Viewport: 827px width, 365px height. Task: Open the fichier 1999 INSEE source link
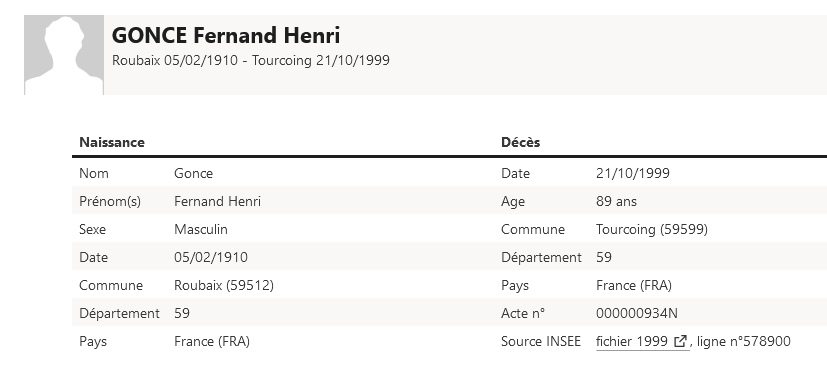642,342
